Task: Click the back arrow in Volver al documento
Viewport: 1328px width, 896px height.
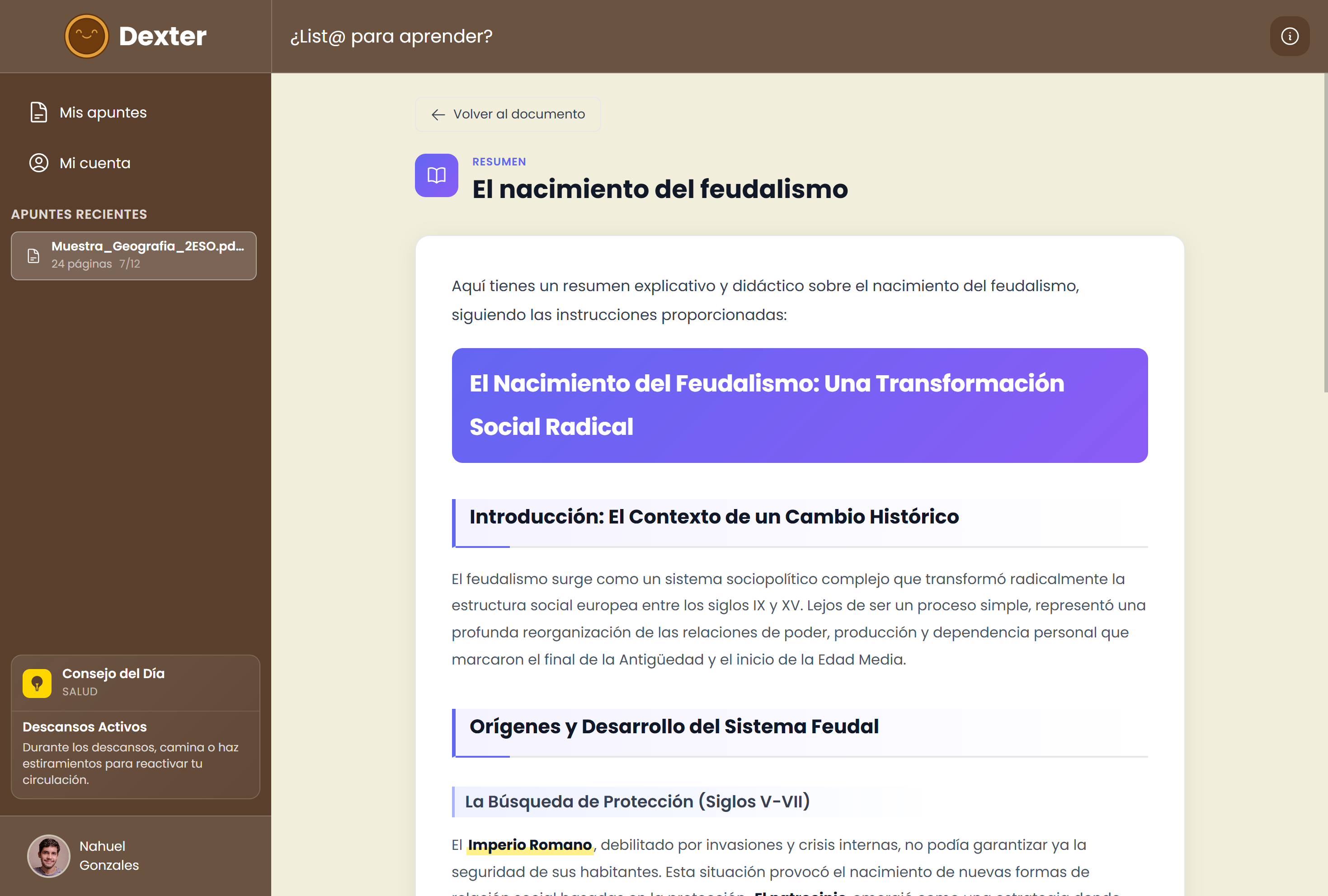Action: coord(438,114)
